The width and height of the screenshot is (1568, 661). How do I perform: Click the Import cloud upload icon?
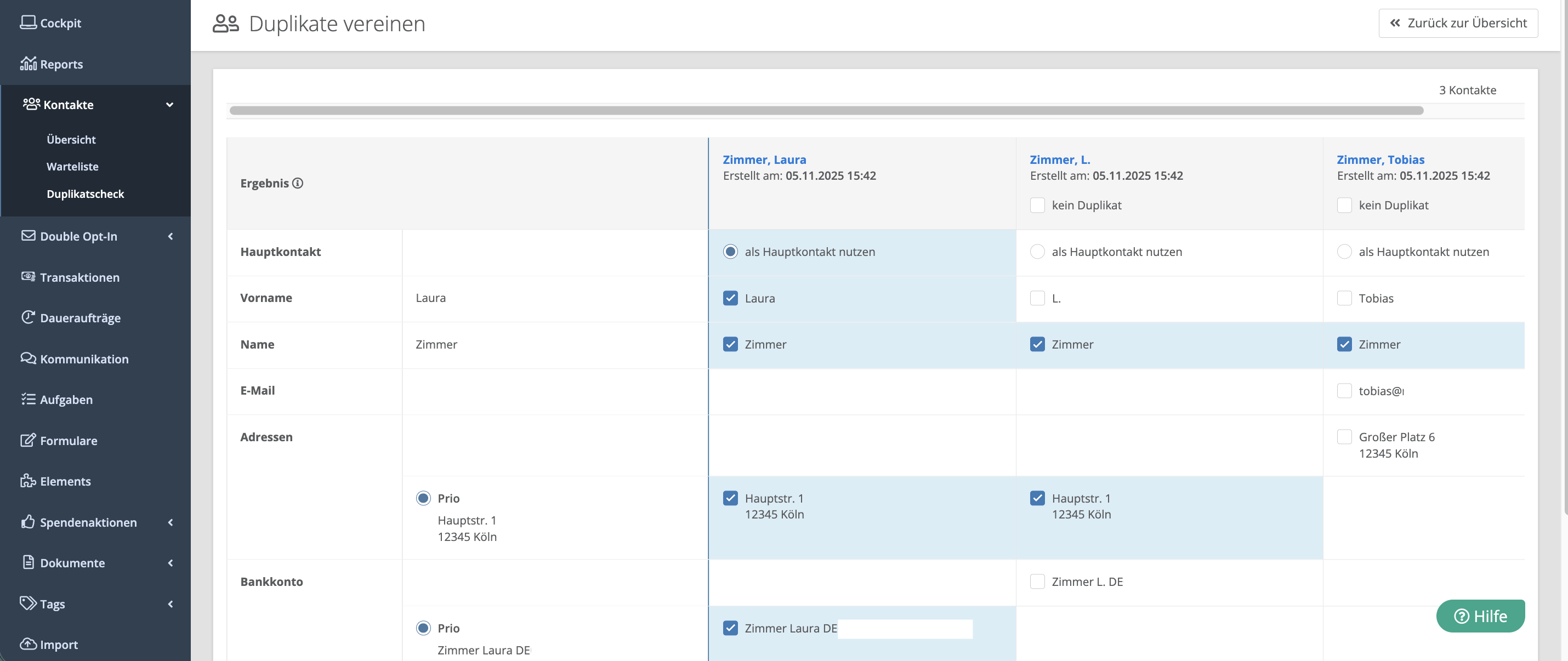[28, 644]
